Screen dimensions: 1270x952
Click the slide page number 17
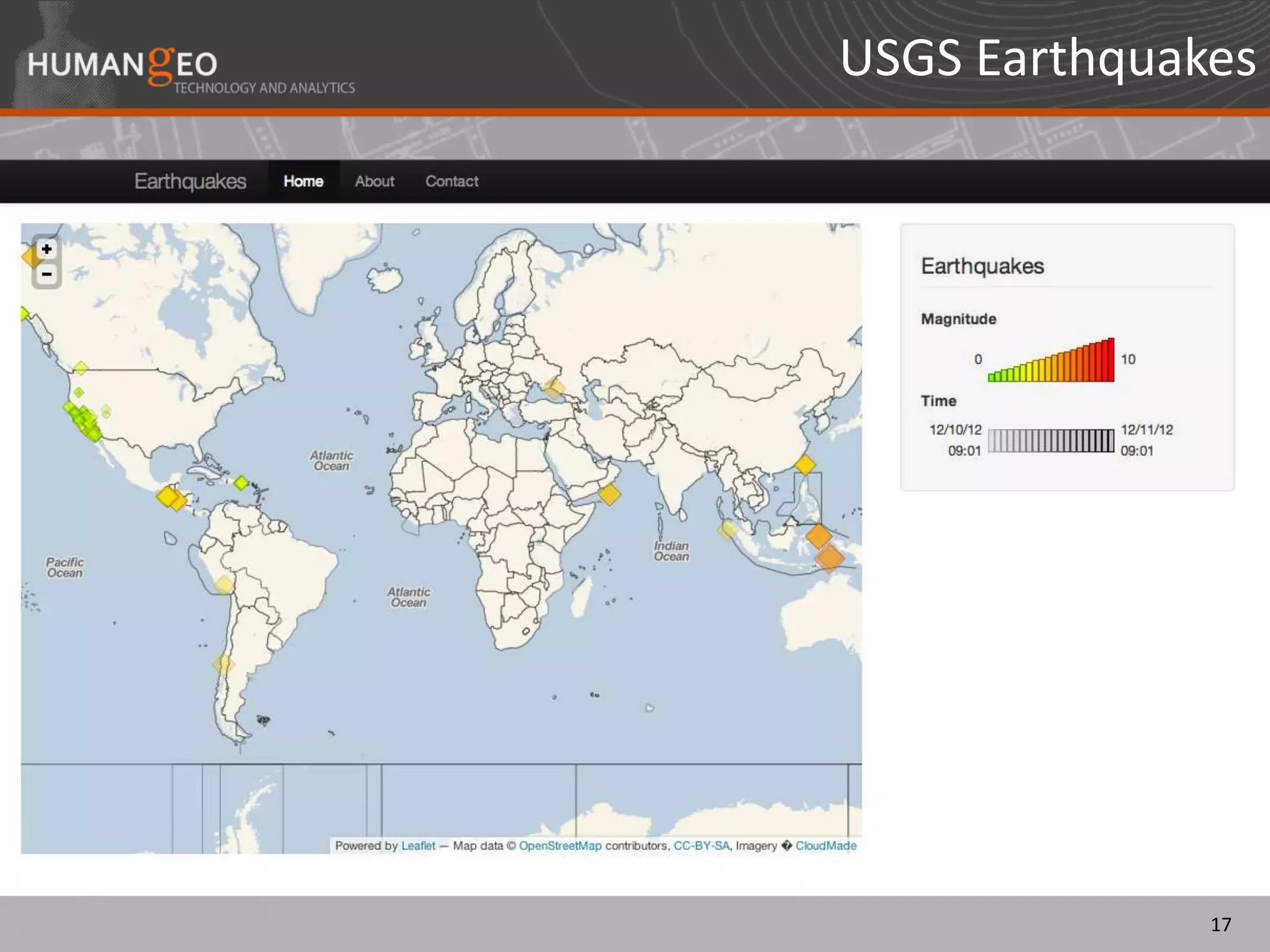[x=1221, y=925]
